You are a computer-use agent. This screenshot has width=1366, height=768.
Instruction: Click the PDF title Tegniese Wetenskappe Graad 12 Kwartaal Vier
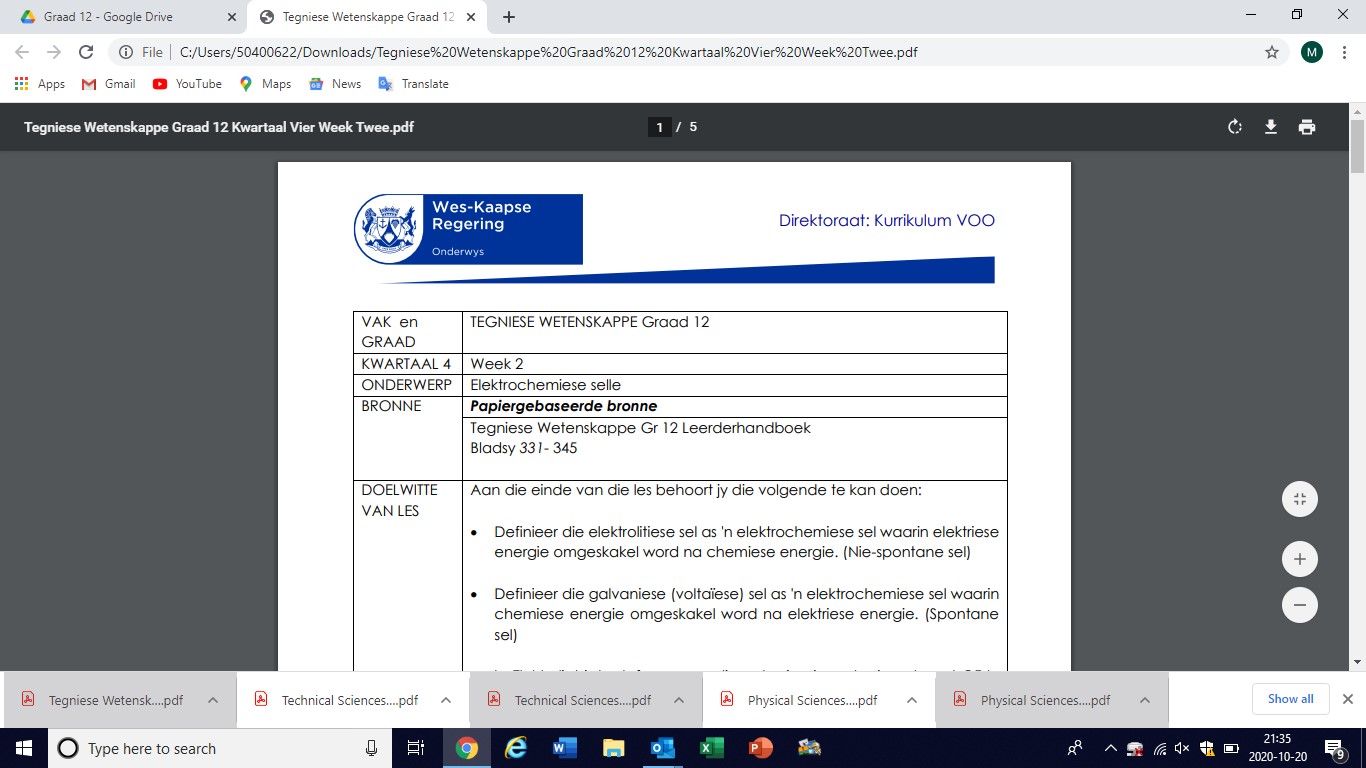219,127
